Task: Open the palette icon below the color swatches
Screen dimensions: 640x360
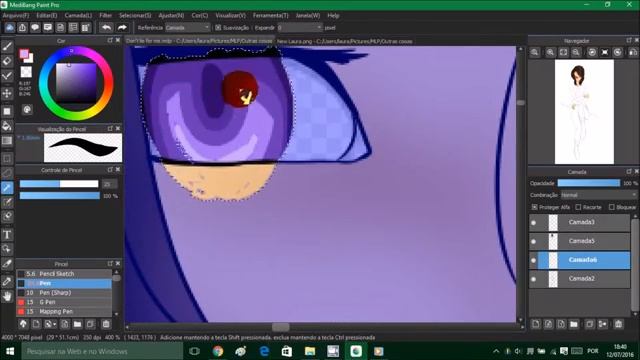Action: tap(27, 109)
